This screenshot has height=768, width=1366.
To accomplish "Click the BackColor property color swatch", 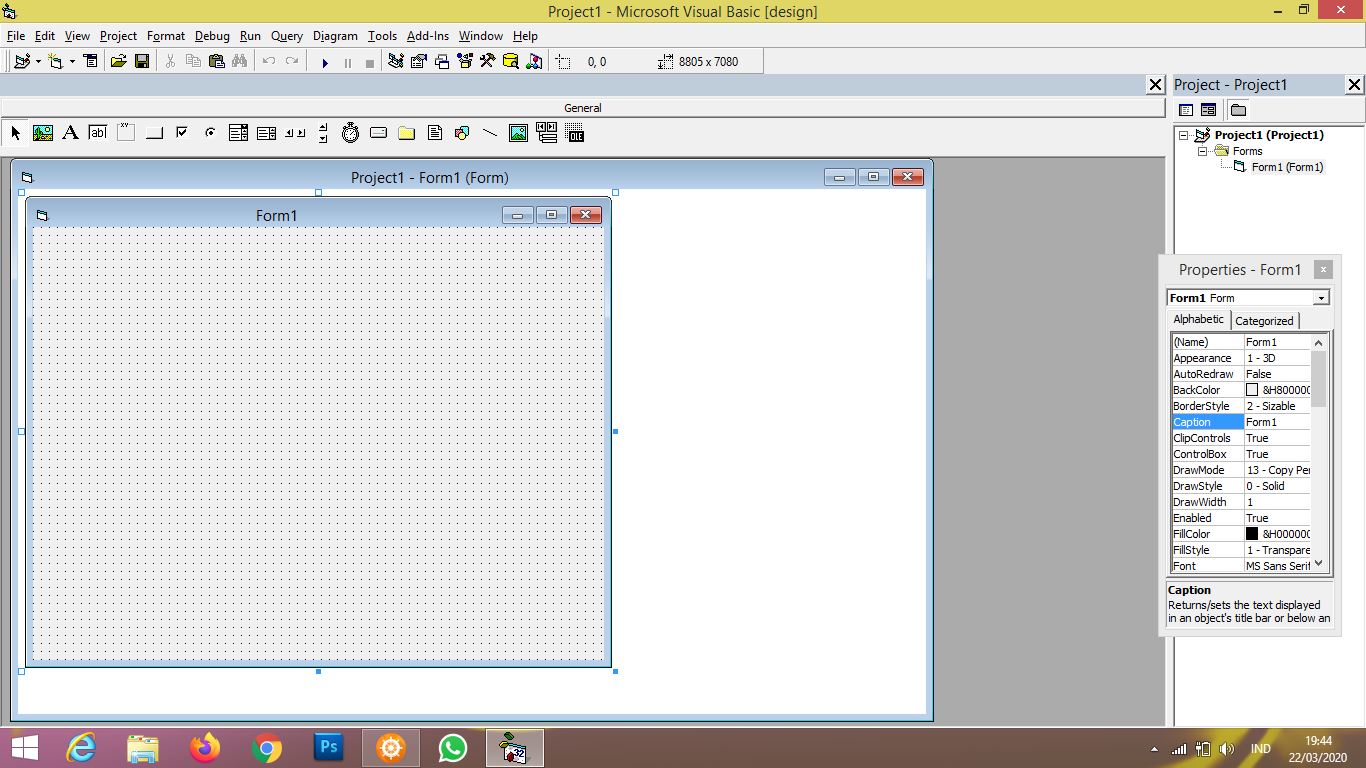I will point(1251,390).
